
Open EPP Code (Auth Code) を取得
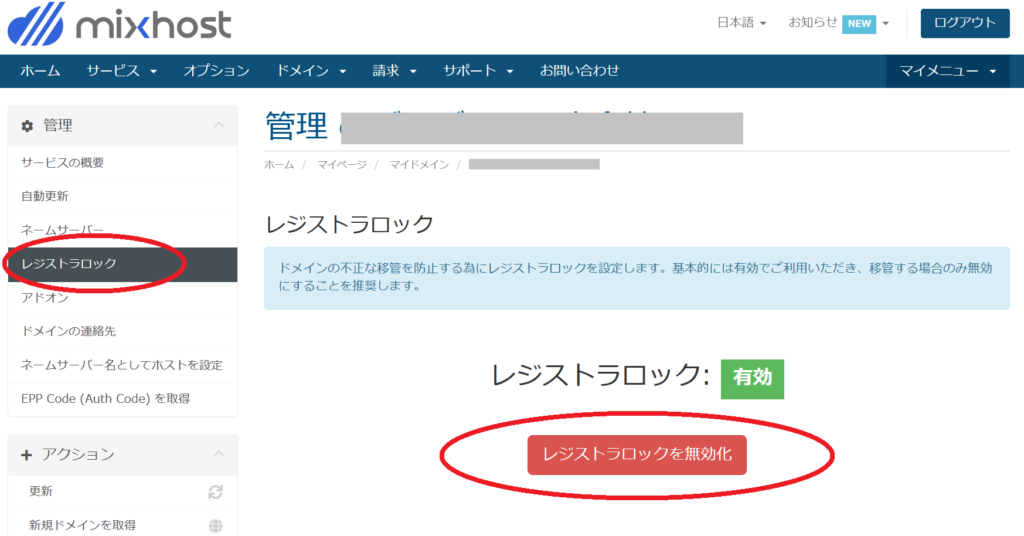(x=105, y=399)
